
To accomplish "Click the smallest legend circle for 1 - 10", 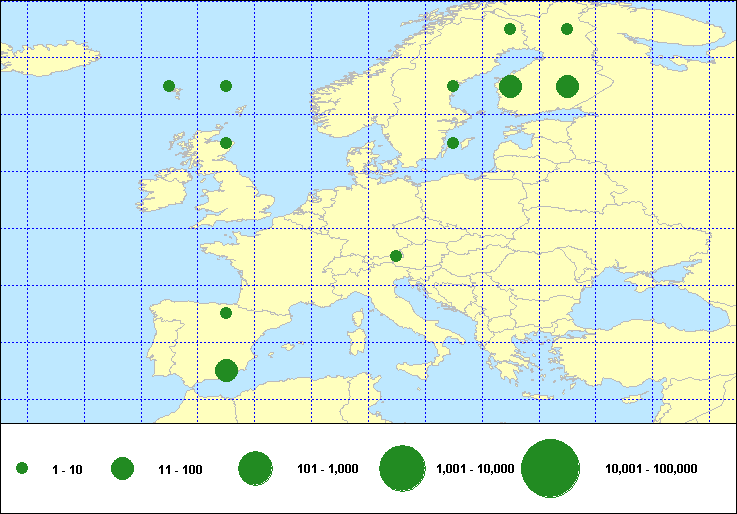I will (x=22, y=468).
